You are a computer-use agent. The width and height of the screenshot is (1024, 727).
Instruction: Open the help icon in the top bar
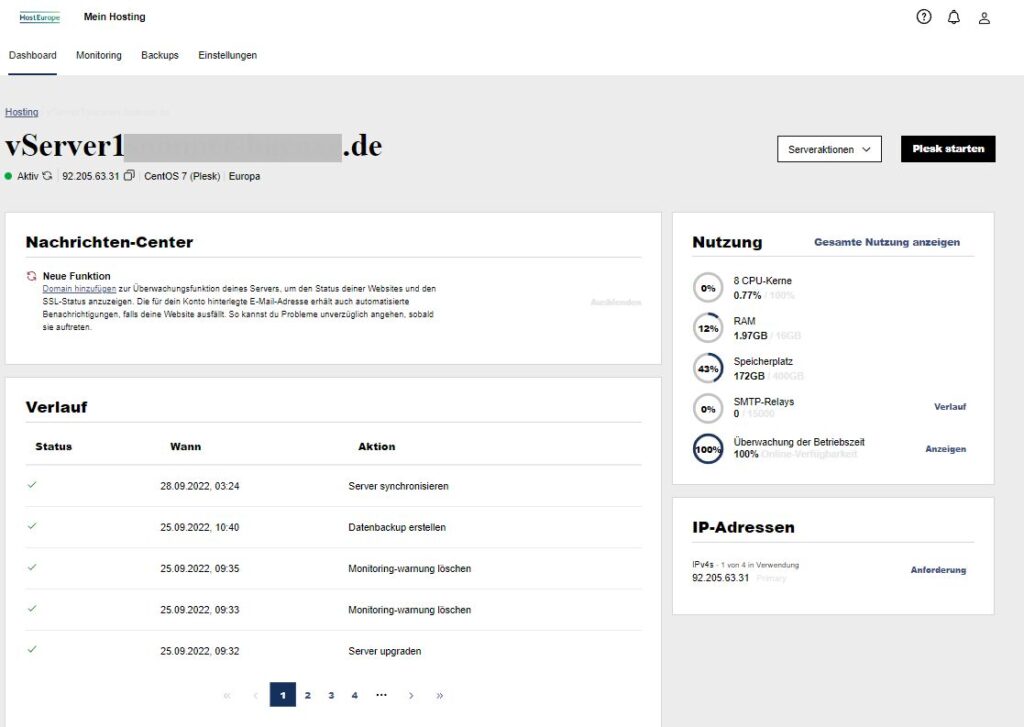[x=922, y=17]
